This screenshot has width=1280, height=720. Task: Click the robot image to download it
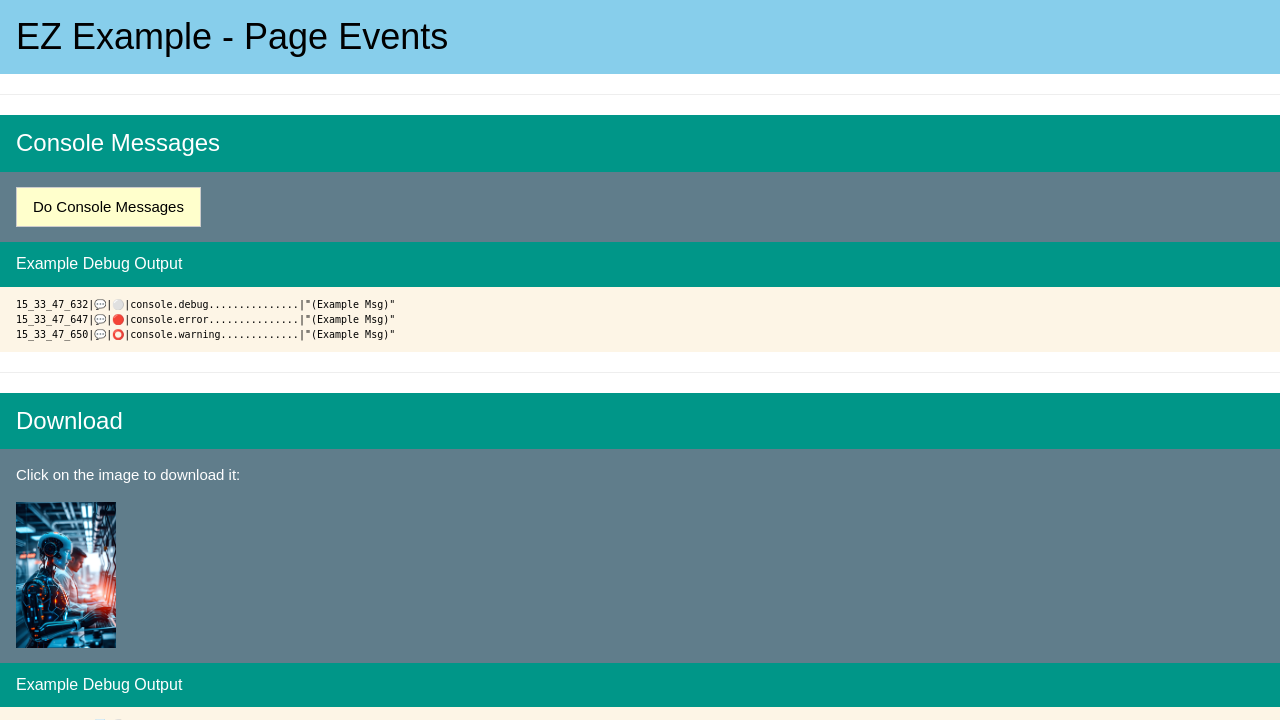(66, 575)
